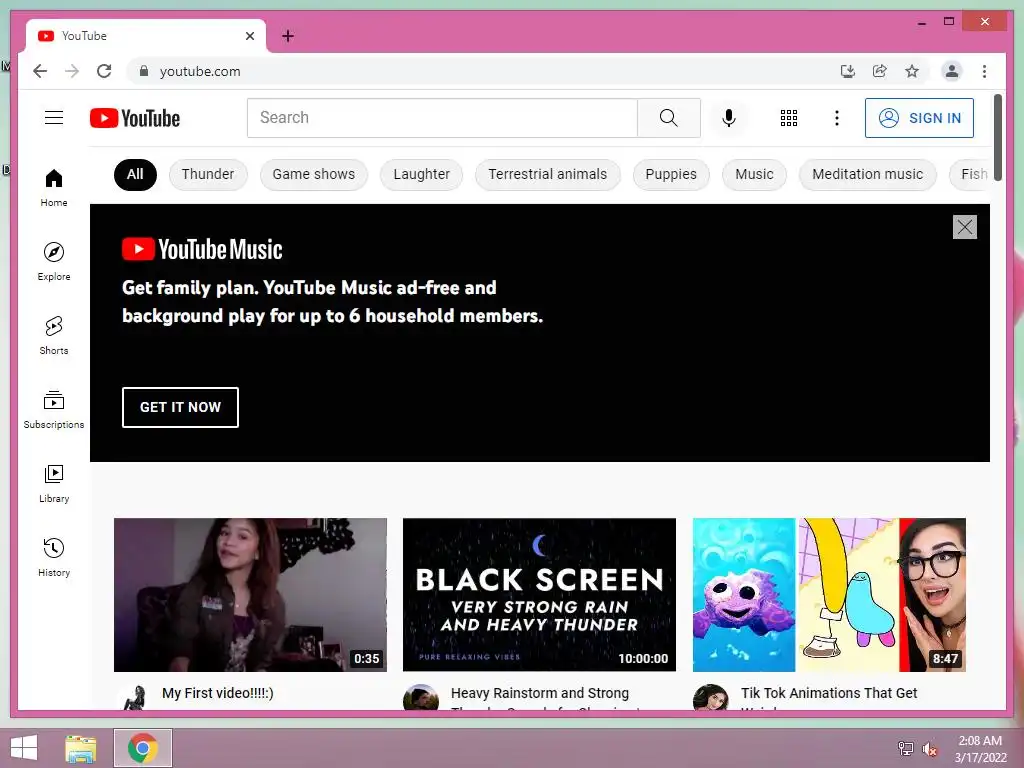This screenshot has width=1024, height=768.
Task: Select the Game shows chip
Action: click(x=313, y=174)
